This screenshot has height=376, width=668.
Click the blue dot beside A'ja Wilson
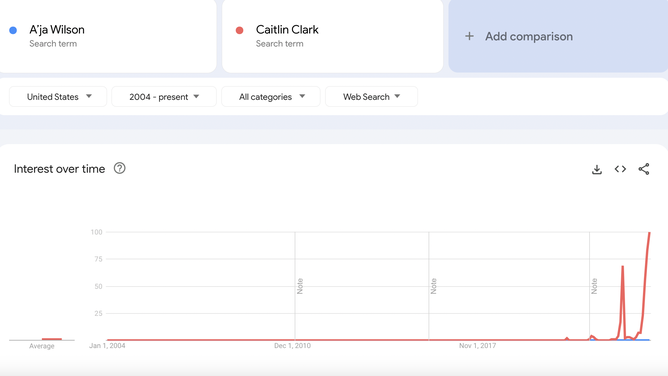click(x=13, y=30)
